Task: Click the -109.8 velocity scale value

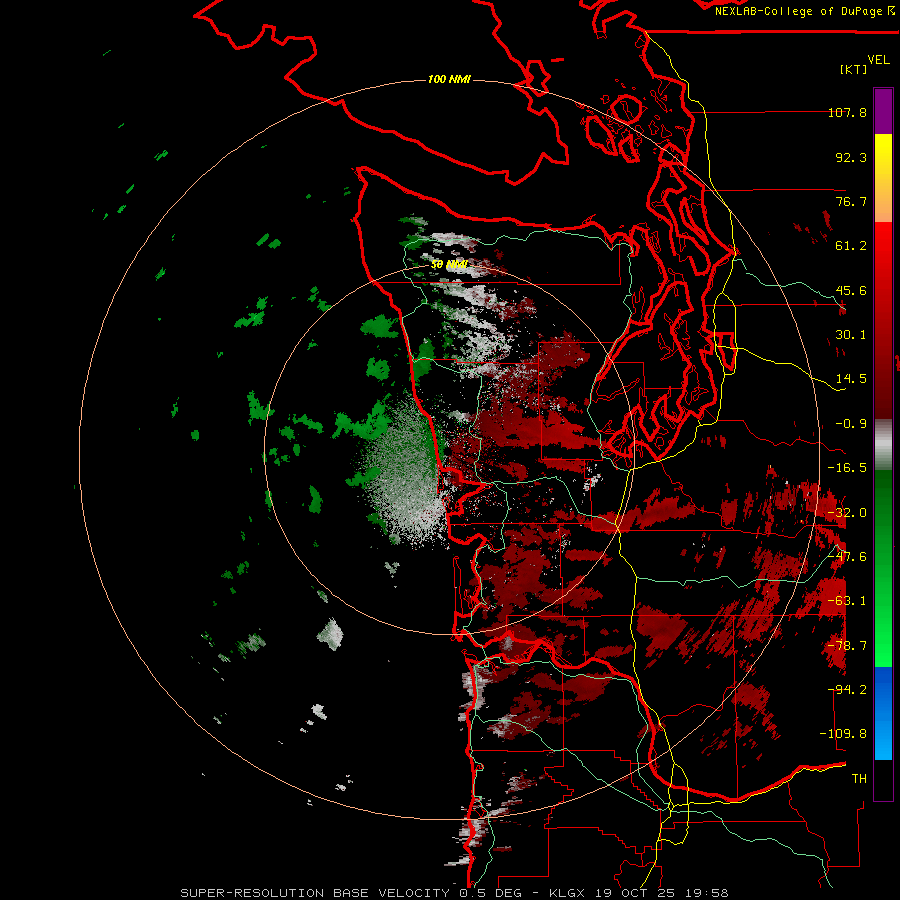Action: tap(843, 734)
